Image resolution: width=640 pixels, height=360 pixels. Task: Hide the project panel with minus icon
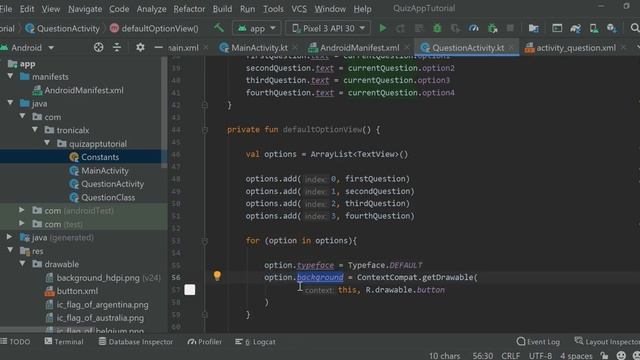click(x=158, y=47)
